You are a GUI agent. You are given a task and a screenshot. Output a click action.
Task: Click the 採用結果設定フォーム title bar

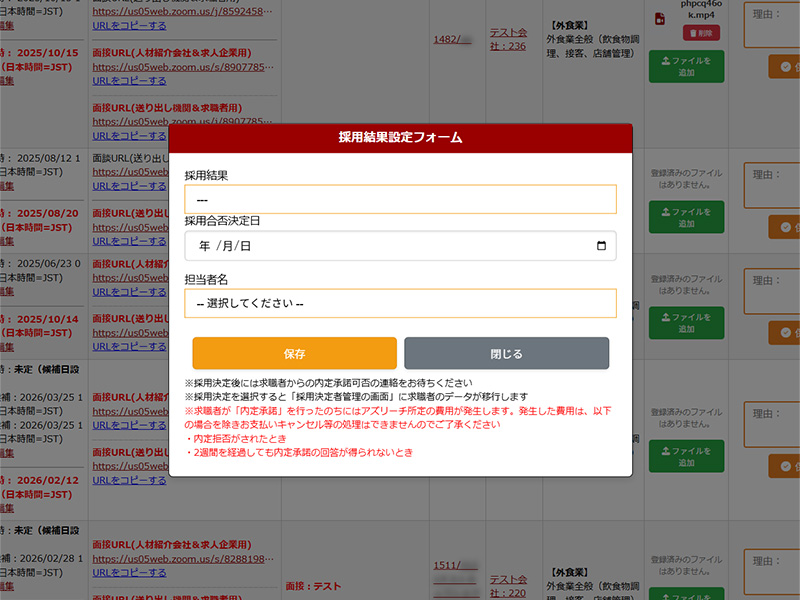coord(401,138)
